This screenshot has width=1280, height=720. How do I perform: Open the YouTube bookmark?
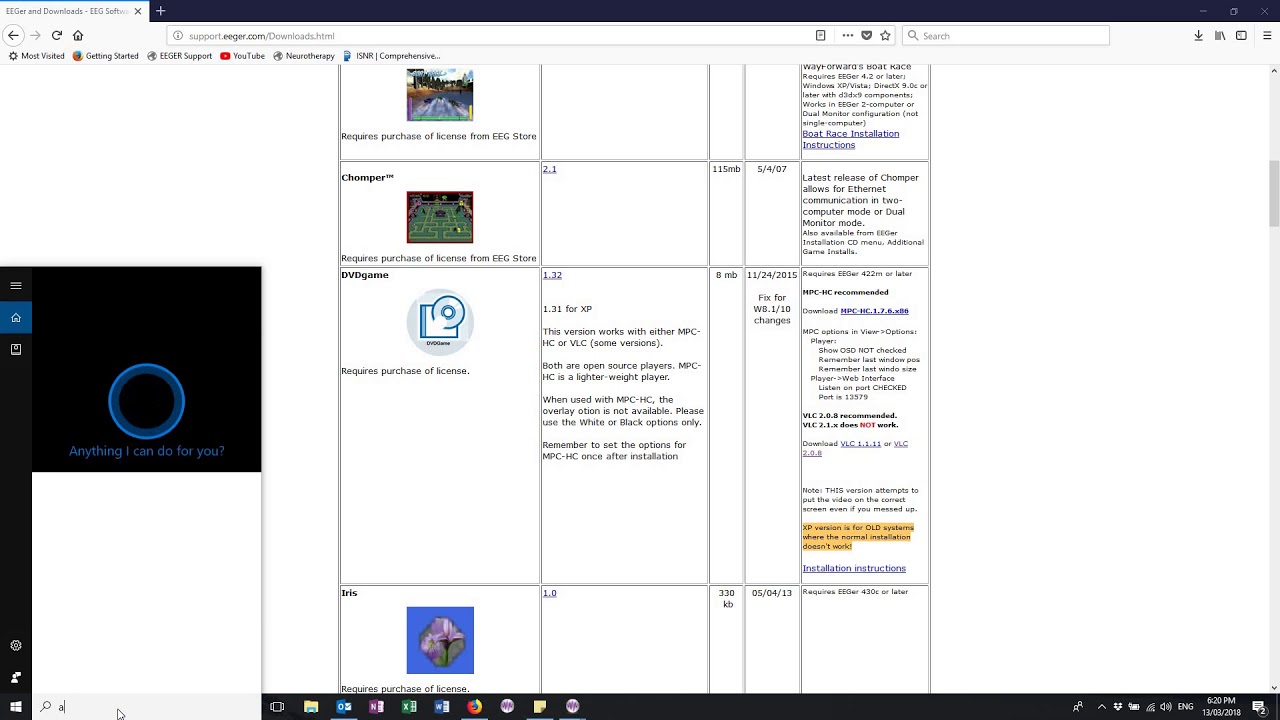(x=242, y=56)
